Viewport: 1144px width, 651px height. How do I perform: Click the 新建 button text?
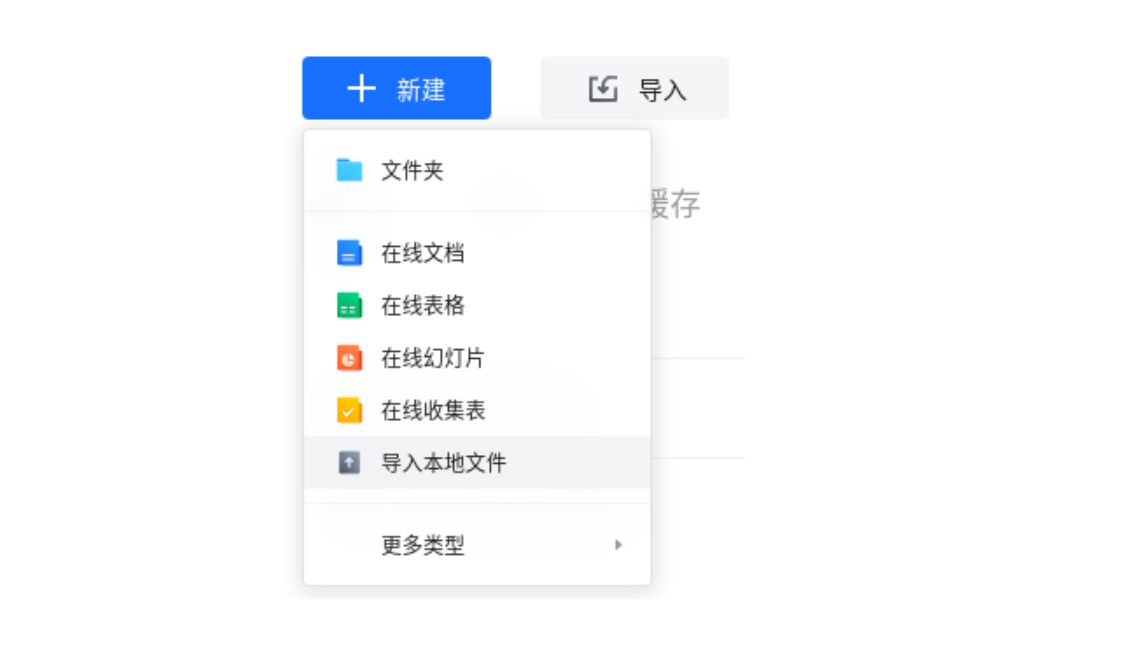coord(421,90)
